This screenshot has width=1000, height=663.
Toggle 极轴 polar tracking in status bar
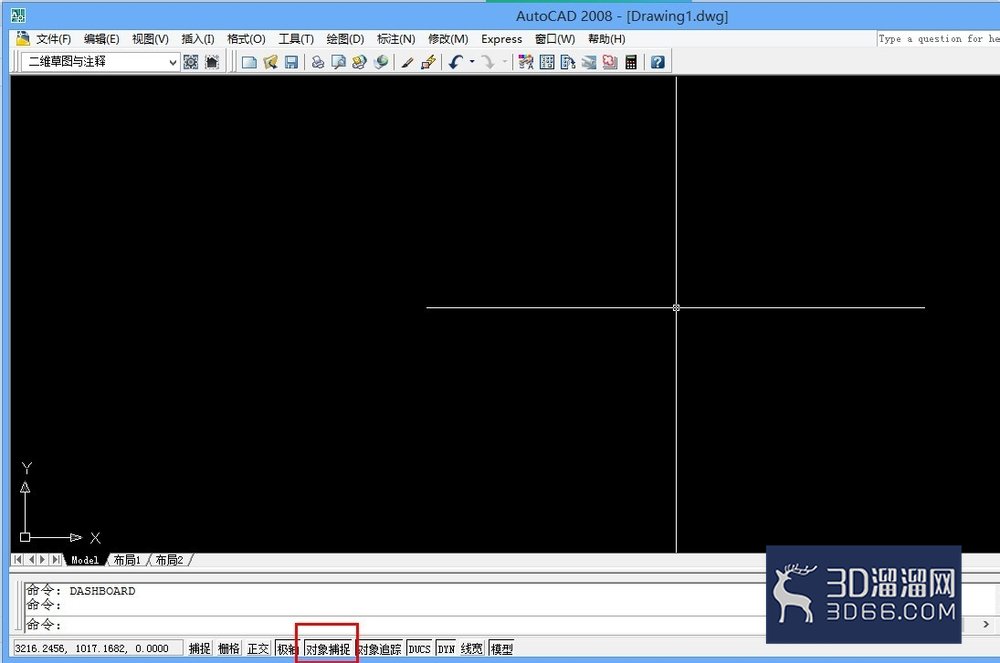286,648
